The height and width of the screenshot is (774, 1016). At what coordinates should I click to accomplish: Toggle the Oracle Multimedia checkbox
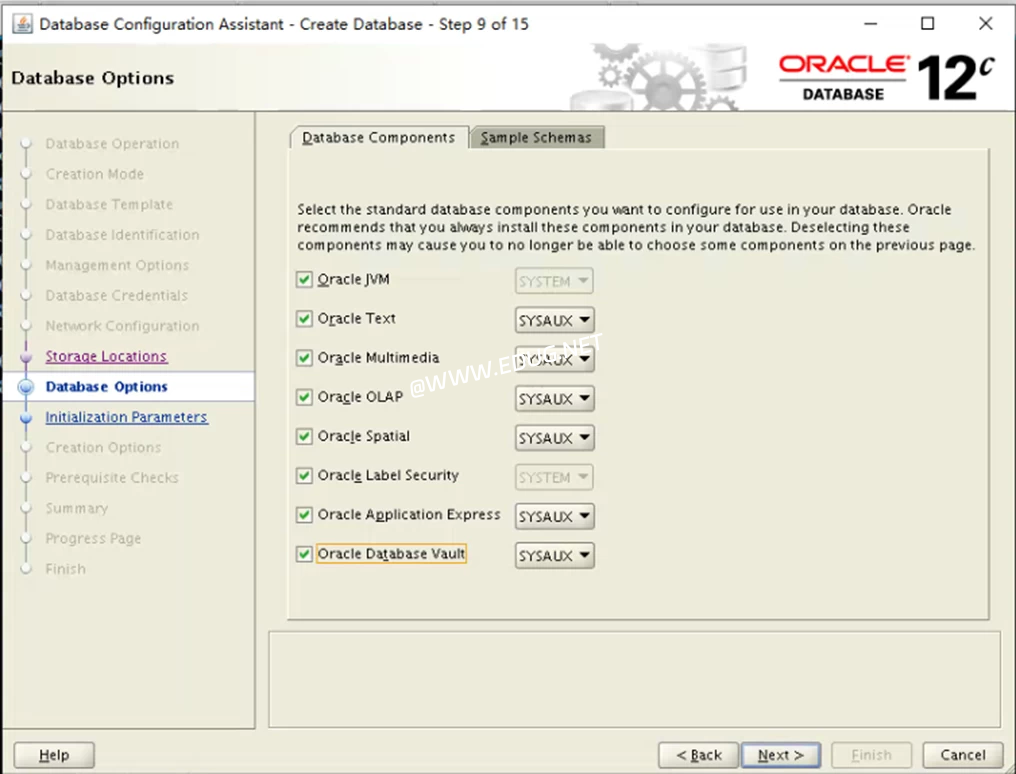(x=304, y=358)
